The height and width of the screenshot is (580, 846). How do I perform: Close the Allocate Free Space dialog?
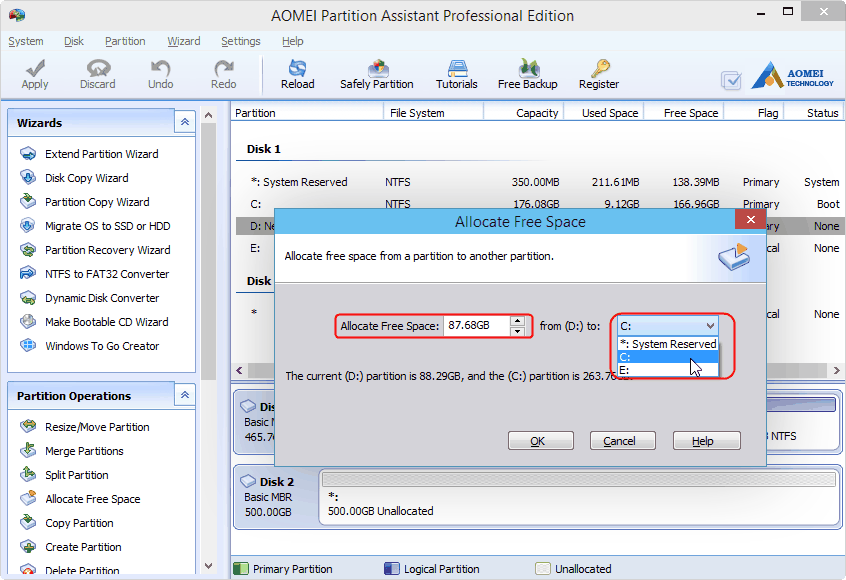pos(751,219)
